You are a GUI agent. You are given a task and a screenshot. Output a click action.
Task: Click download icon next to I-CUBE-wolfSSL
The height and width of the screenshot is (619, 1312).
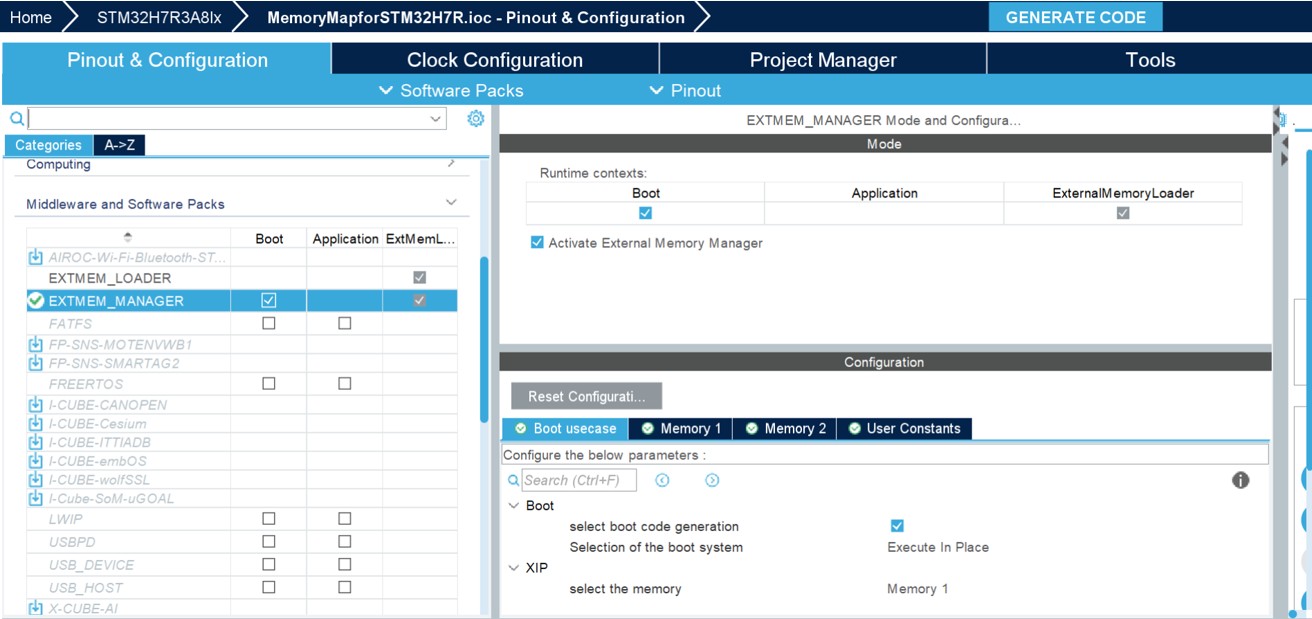pyautogui.click(x=36, y=480)
